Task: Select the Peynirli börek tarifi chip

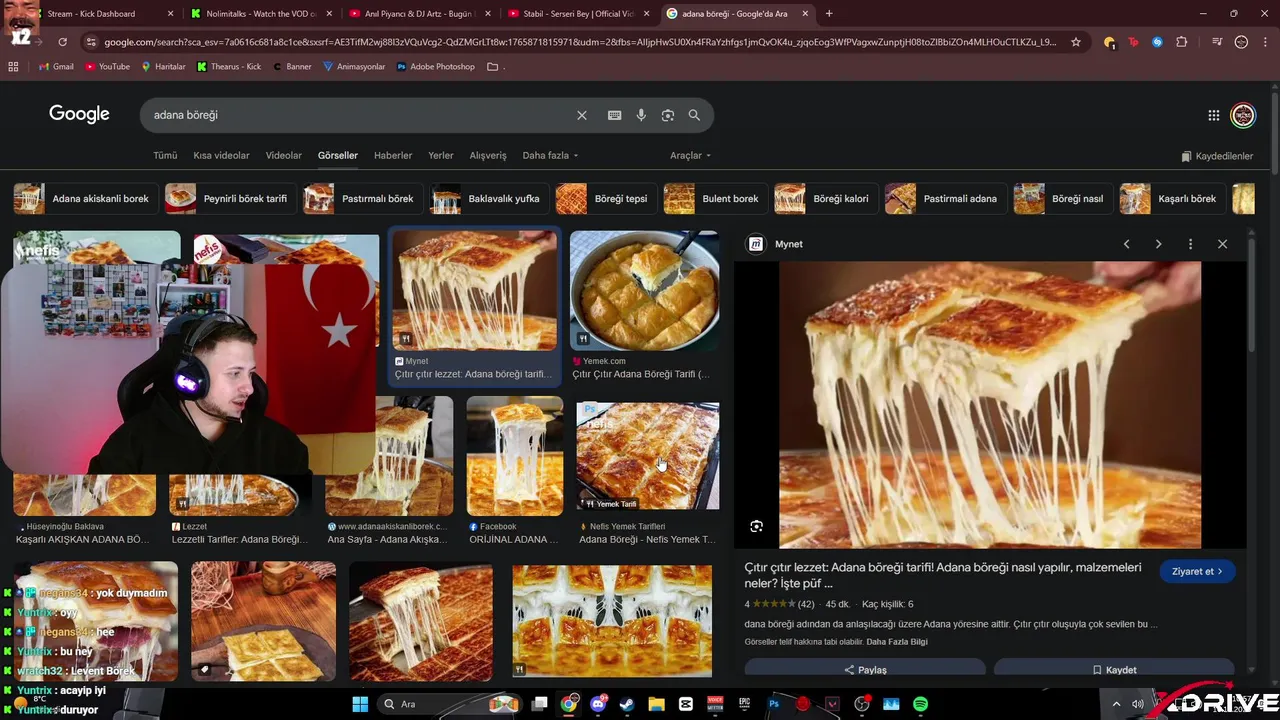Action: tap(230, 199)
